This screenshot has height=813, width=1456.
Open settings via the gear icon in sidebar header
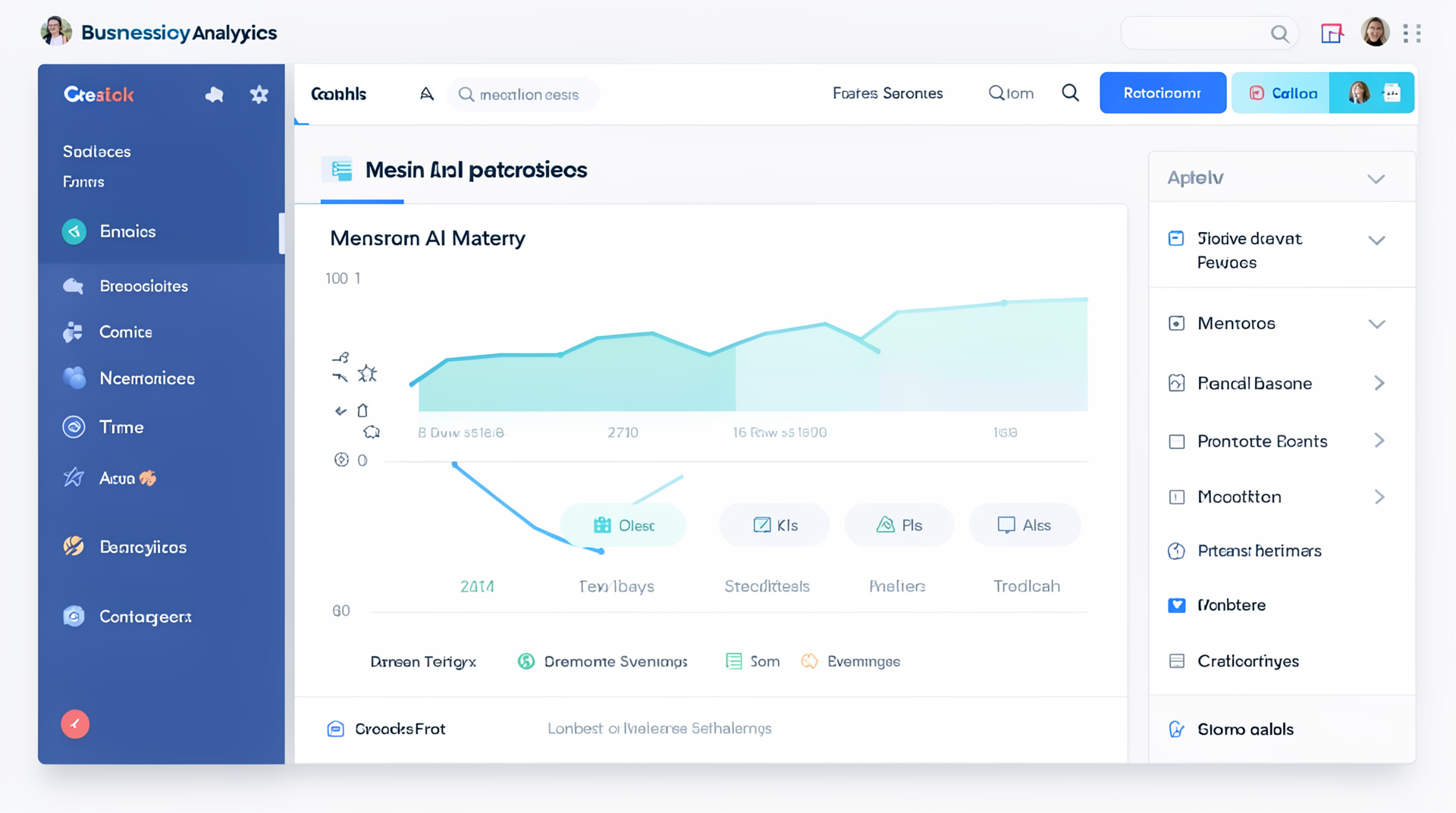[x=259, y=94]
